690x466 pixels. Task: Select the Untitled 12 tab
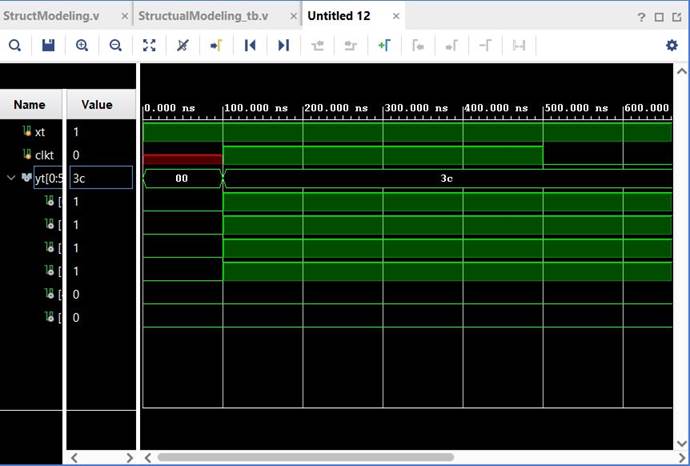[x=339, y=16]
